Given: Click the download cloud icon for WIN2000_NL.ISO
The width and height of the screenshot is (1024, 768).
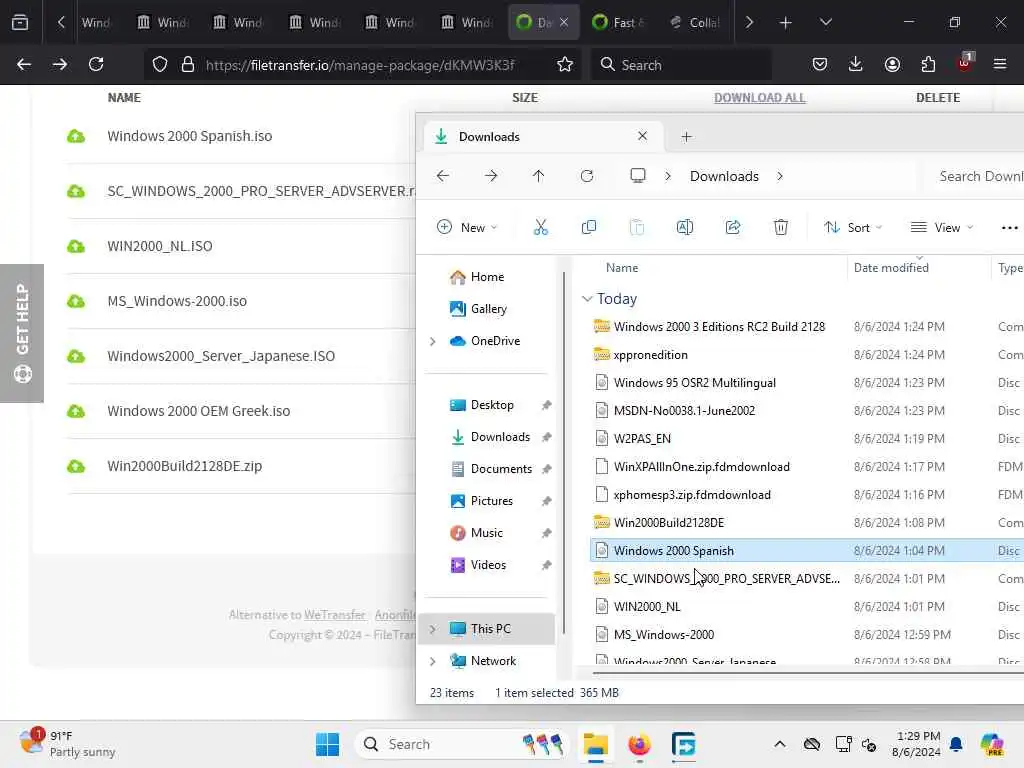Looking at the screenshot, I should coord(76,246).
